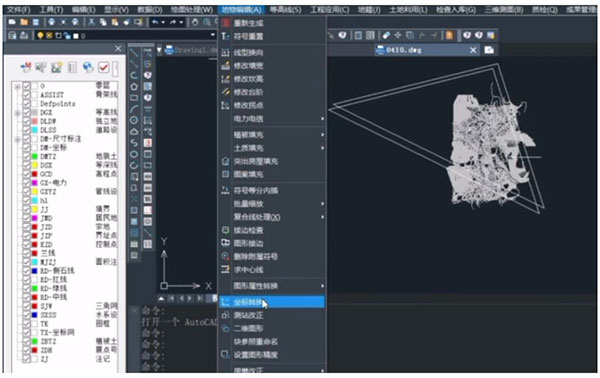Open the layer dropdown arrow in layer bar

click(x=213, y=35)
